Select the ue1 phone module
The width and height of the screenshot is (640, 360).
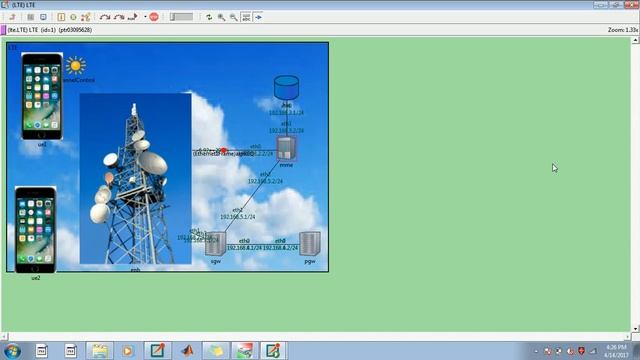42,96
